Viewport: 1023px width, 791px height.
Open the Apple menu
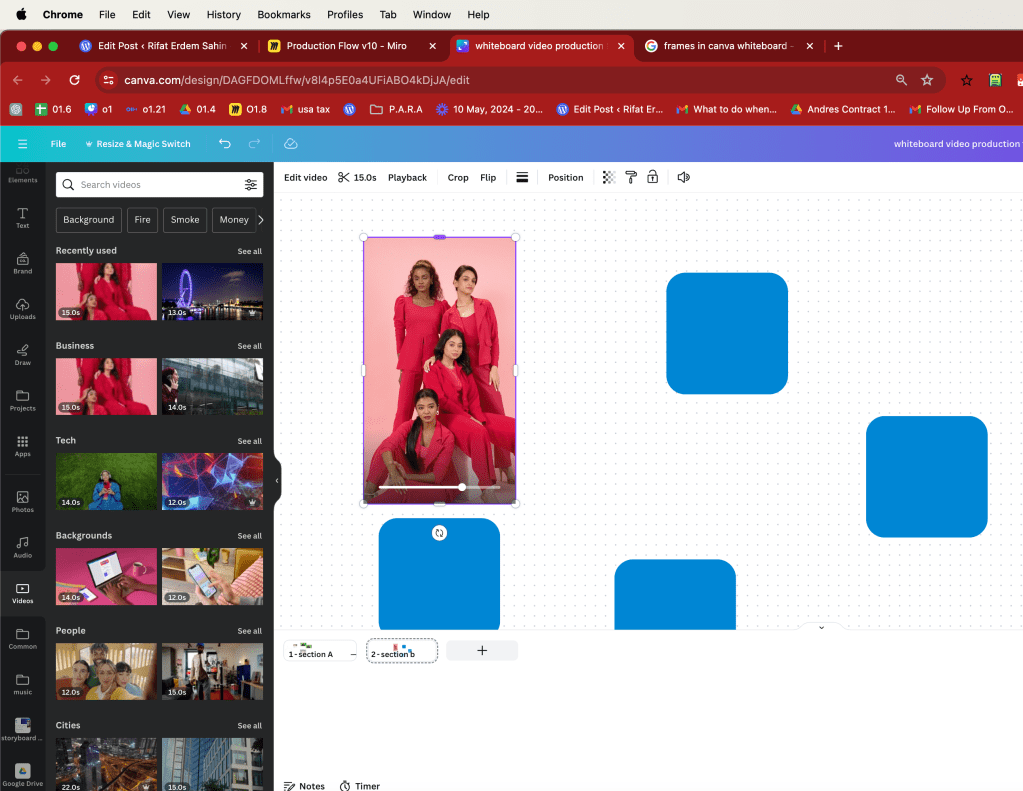pyautogui.click(x=21, y=14)
